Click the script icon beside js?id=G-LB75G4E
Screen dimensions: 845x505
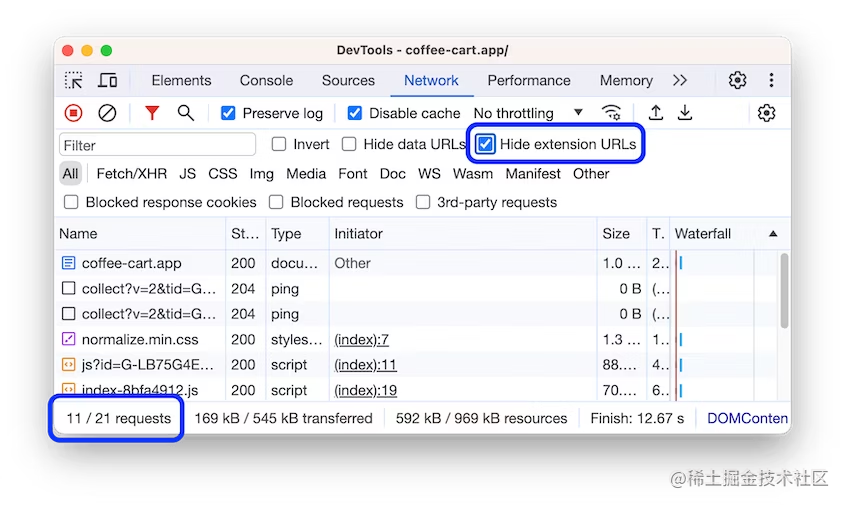(68, 364)
